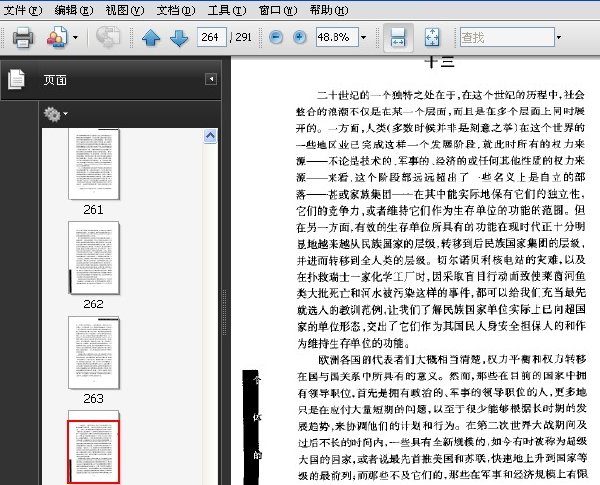Image resolution: width=600 pixels, height=485 pixels.
Task: Open the 文档 (Document) menu
Action: coord(176,10)
